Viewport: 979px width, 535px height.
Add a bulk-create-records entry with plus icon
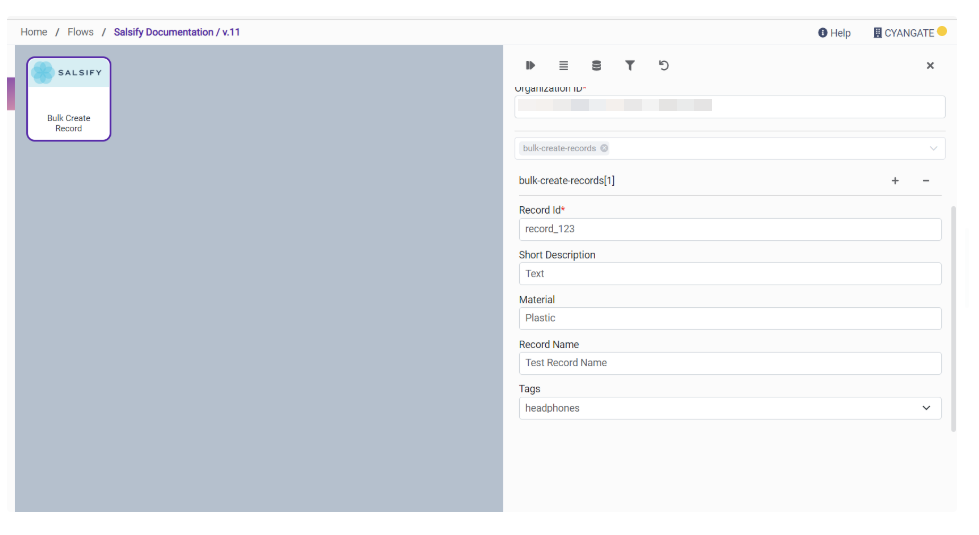(895, 181)
